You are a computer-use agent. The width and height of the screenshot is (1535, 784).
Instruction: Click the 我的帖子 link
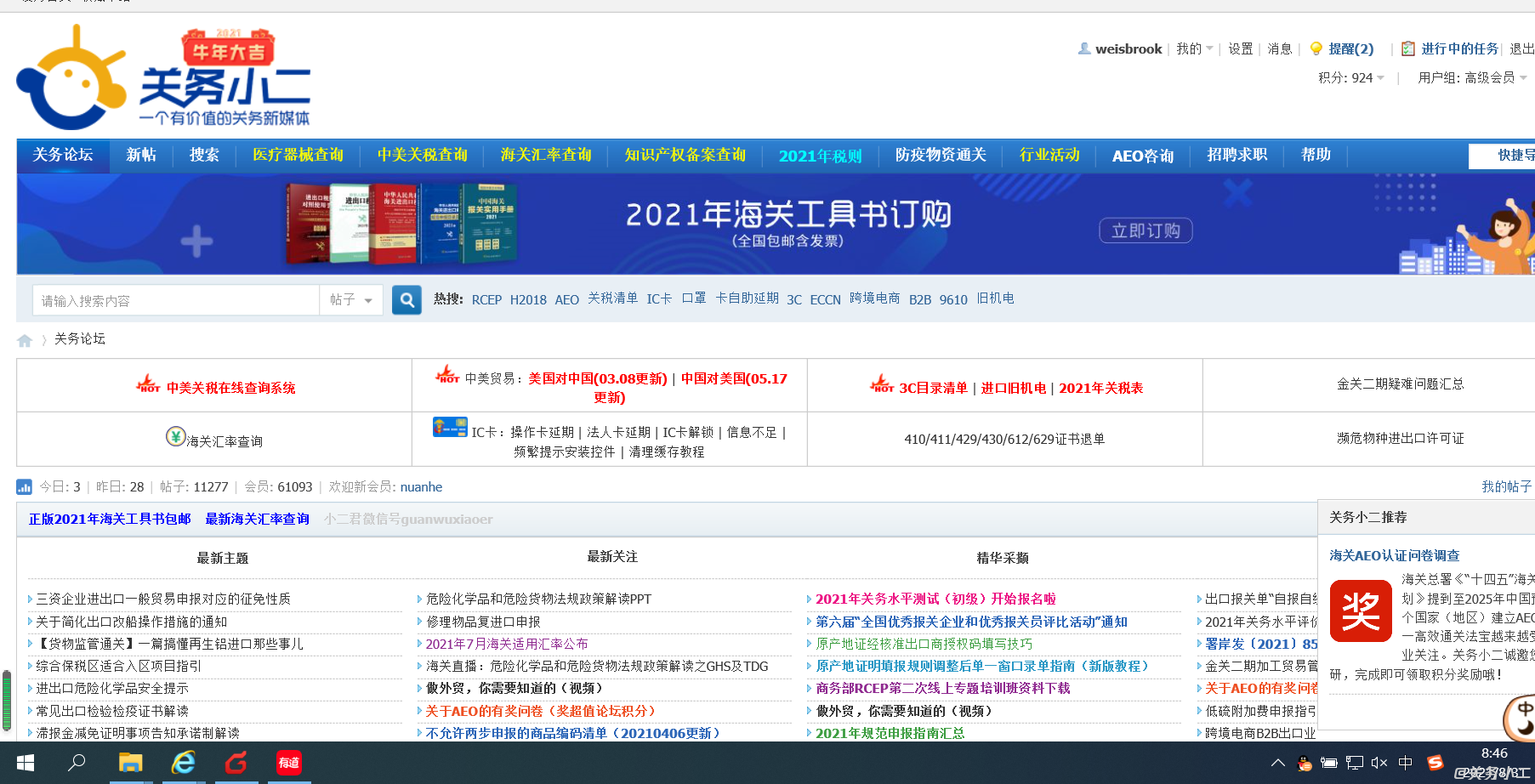(1507, 486)
